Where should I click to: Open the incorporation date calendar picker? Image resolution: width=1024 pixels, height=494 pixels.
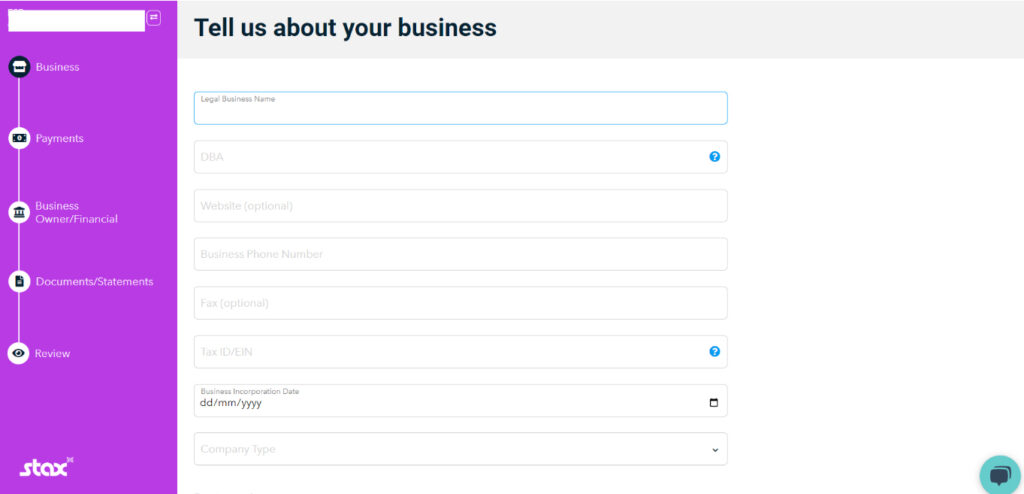click(713, 403)
